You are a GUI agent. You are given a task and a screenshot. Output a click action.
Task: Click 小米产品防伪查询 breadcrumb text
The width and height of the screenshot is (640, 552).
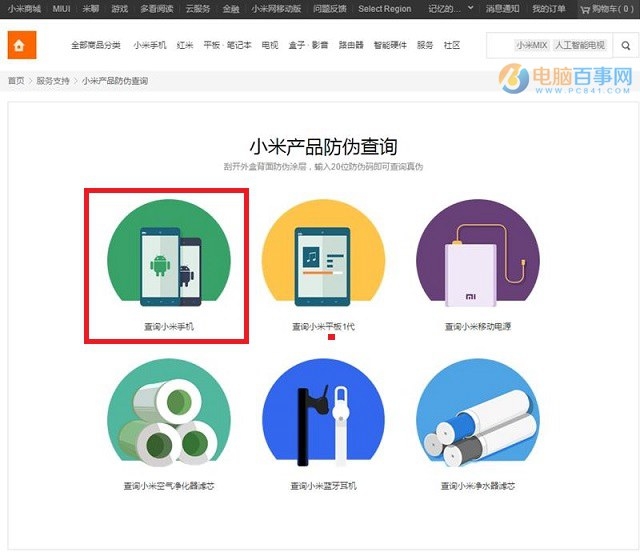point(115,81)
